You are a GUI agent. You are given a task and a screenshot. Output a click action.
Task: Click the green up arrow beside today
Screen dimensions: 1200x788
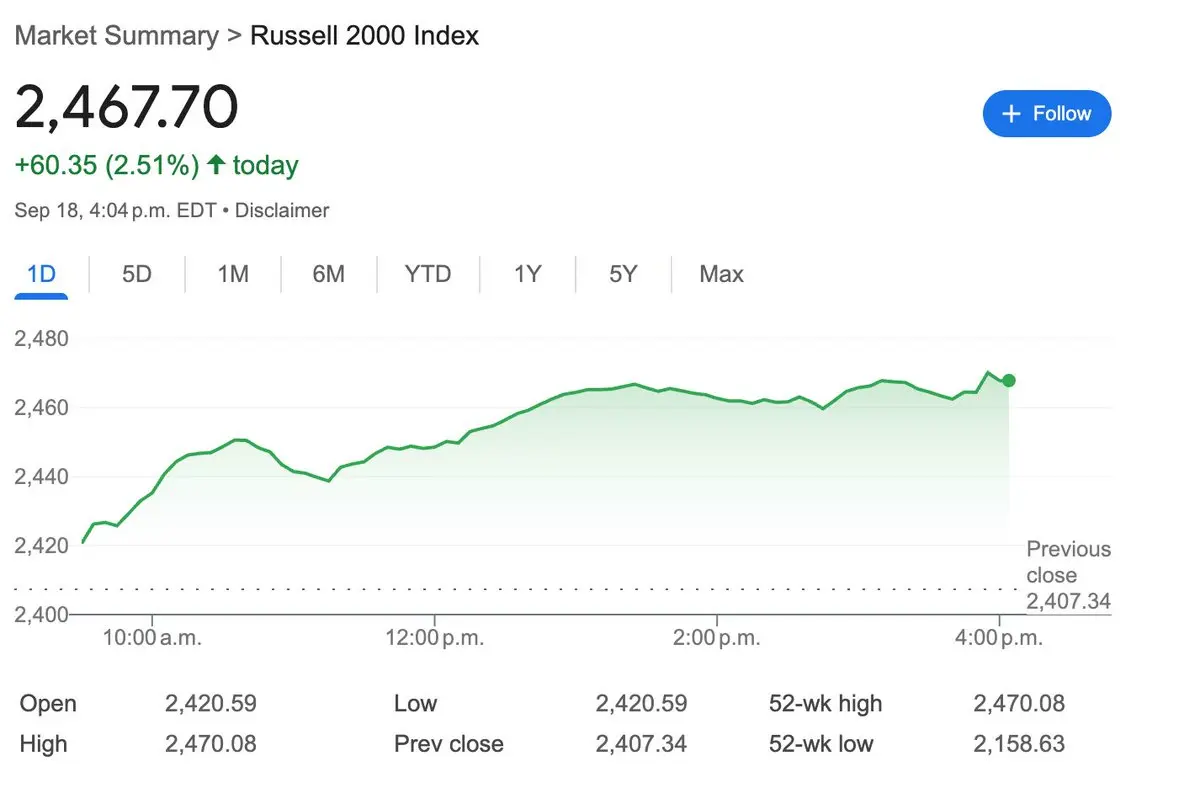pyautogui.click(x=215, y=165)
